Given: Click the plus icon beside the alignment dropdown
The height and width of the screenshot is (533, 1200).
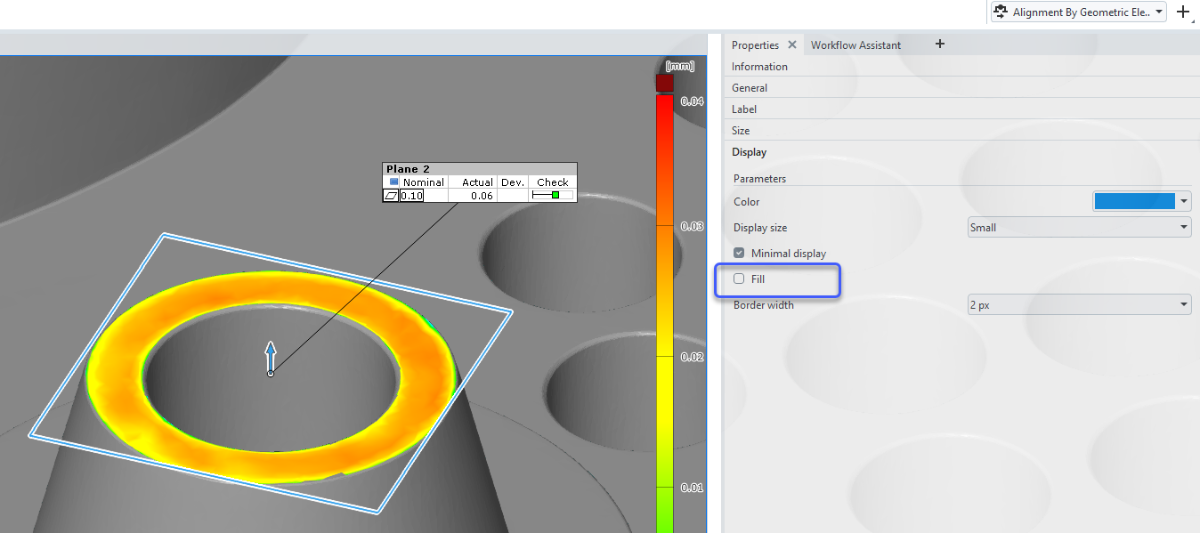Looking at the screenshot, I should (1184, 12).
